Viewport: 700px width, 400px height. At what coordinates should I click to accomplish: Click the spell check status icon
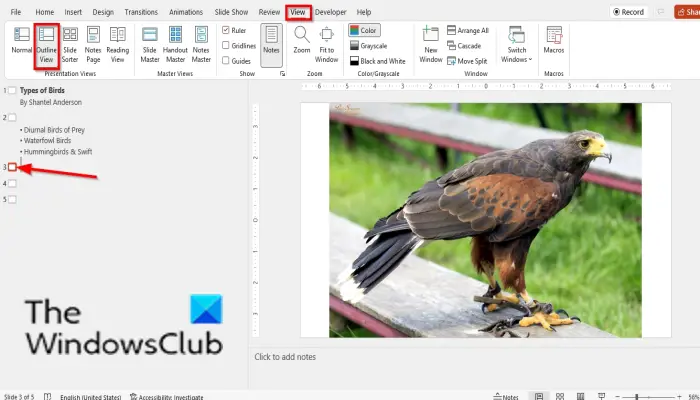47,396
